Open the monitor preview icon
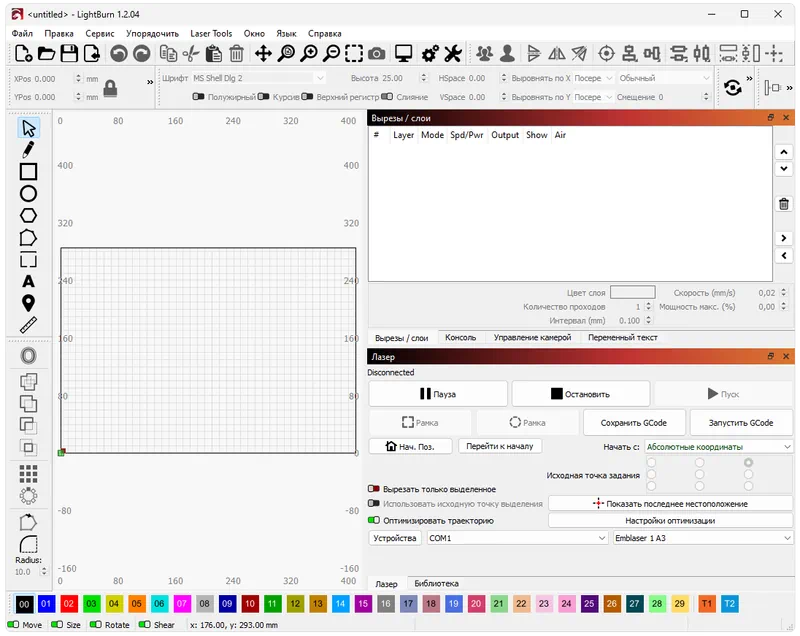 point(404,53)
